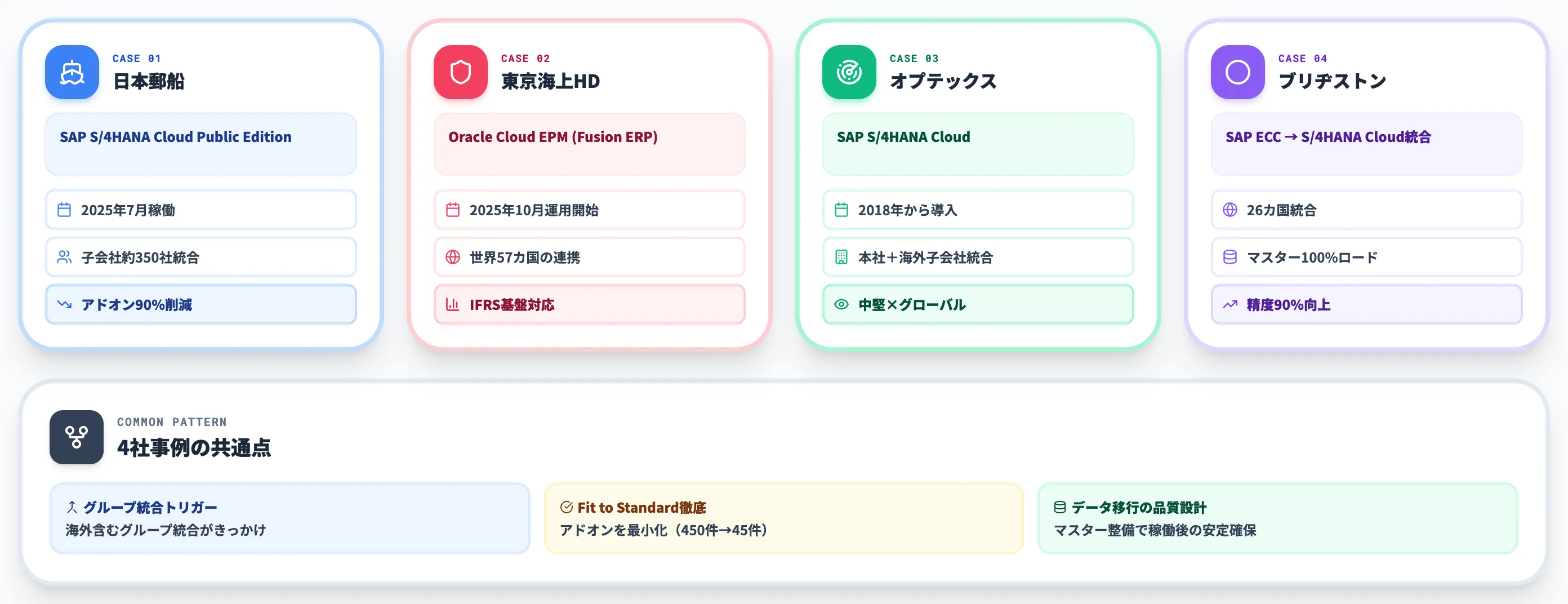
Task: Click the アドオンを最小化(450件→45件) text
Action: click(664, 530)
